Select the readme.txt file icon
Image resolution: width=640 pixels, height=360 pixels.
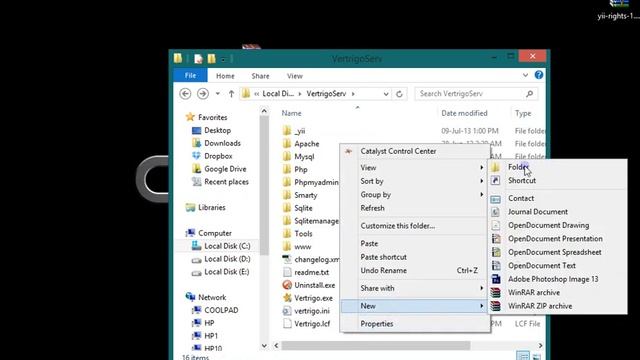point(287,272)
